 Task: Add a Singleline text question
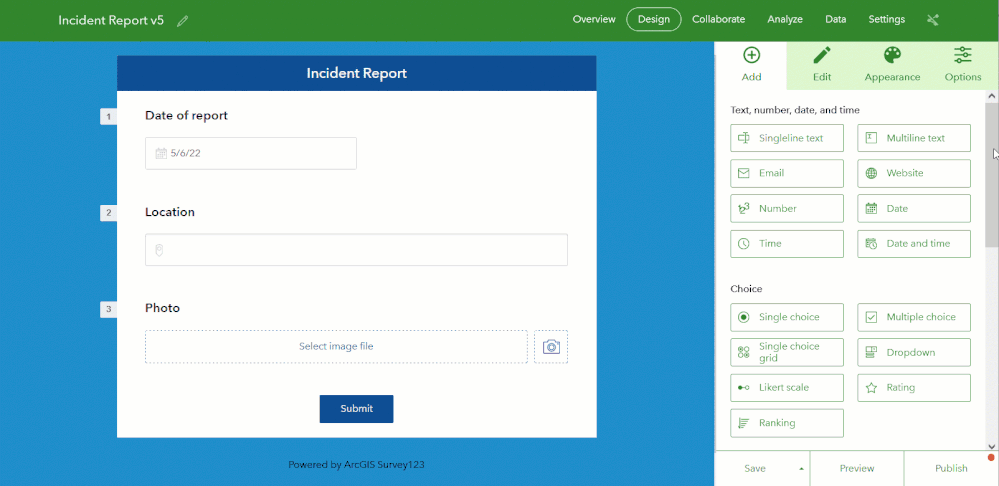[x=787, y=138]
